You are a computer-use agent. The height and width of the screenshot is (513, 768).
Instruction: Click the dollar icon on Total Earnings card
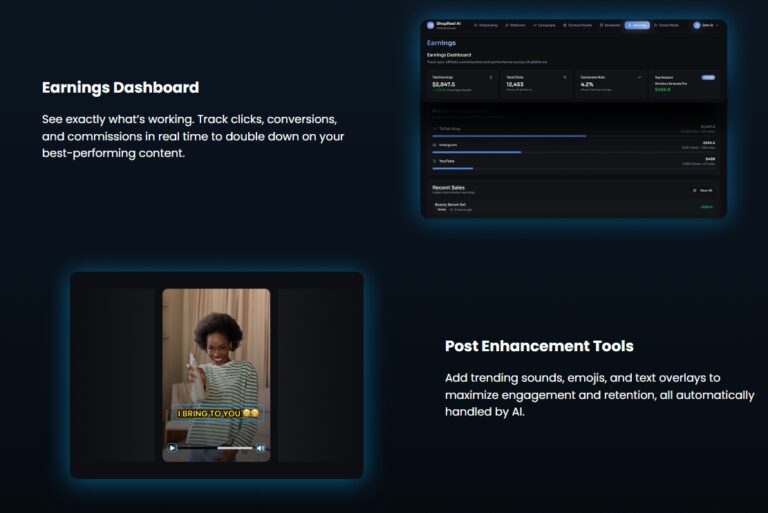(x=490, y=77)
